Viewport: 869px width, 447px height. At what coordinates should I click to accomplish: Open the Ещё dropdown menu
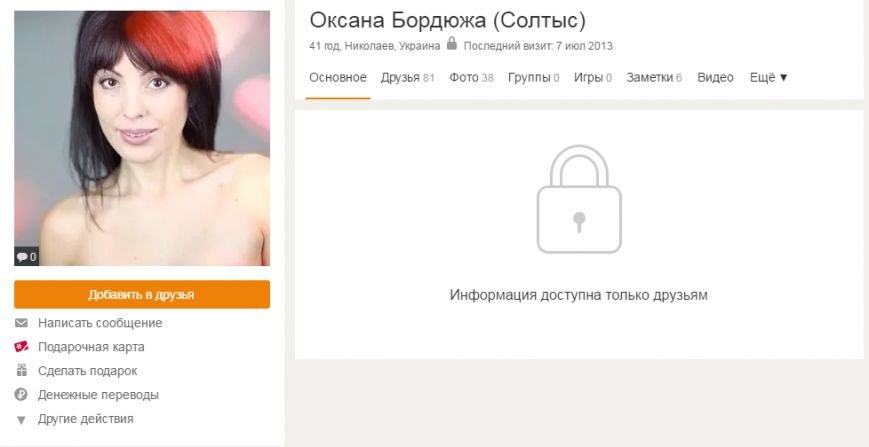pos(769,78)
